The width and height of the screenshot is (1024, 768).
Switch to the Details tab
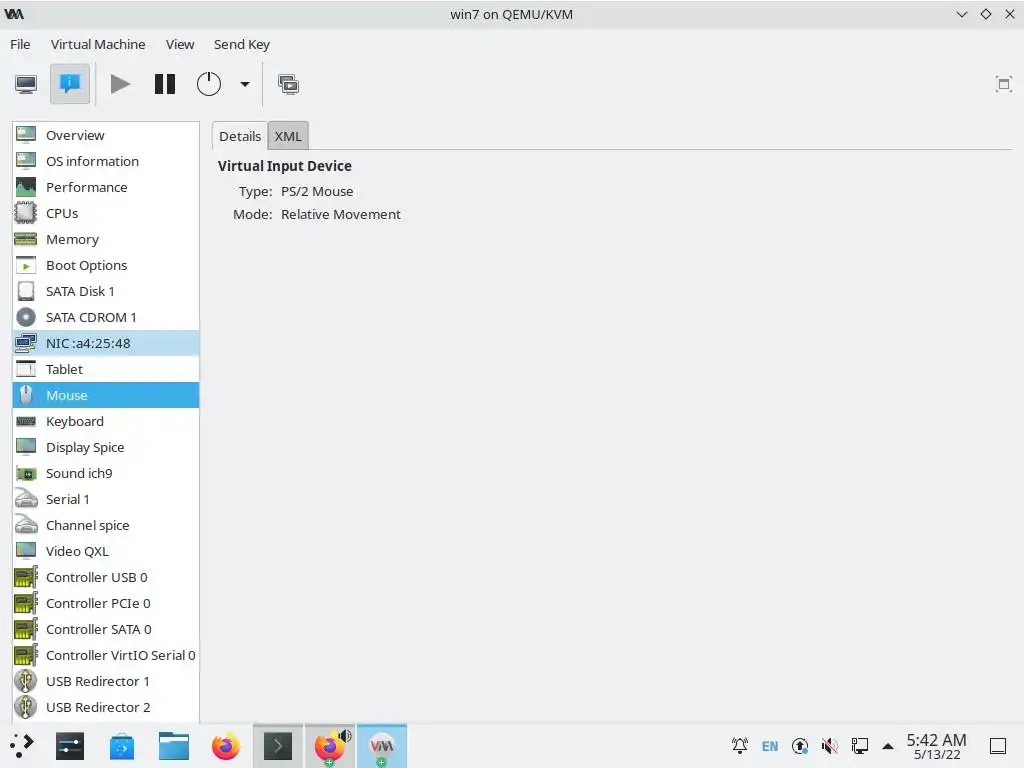coord(240,136)
